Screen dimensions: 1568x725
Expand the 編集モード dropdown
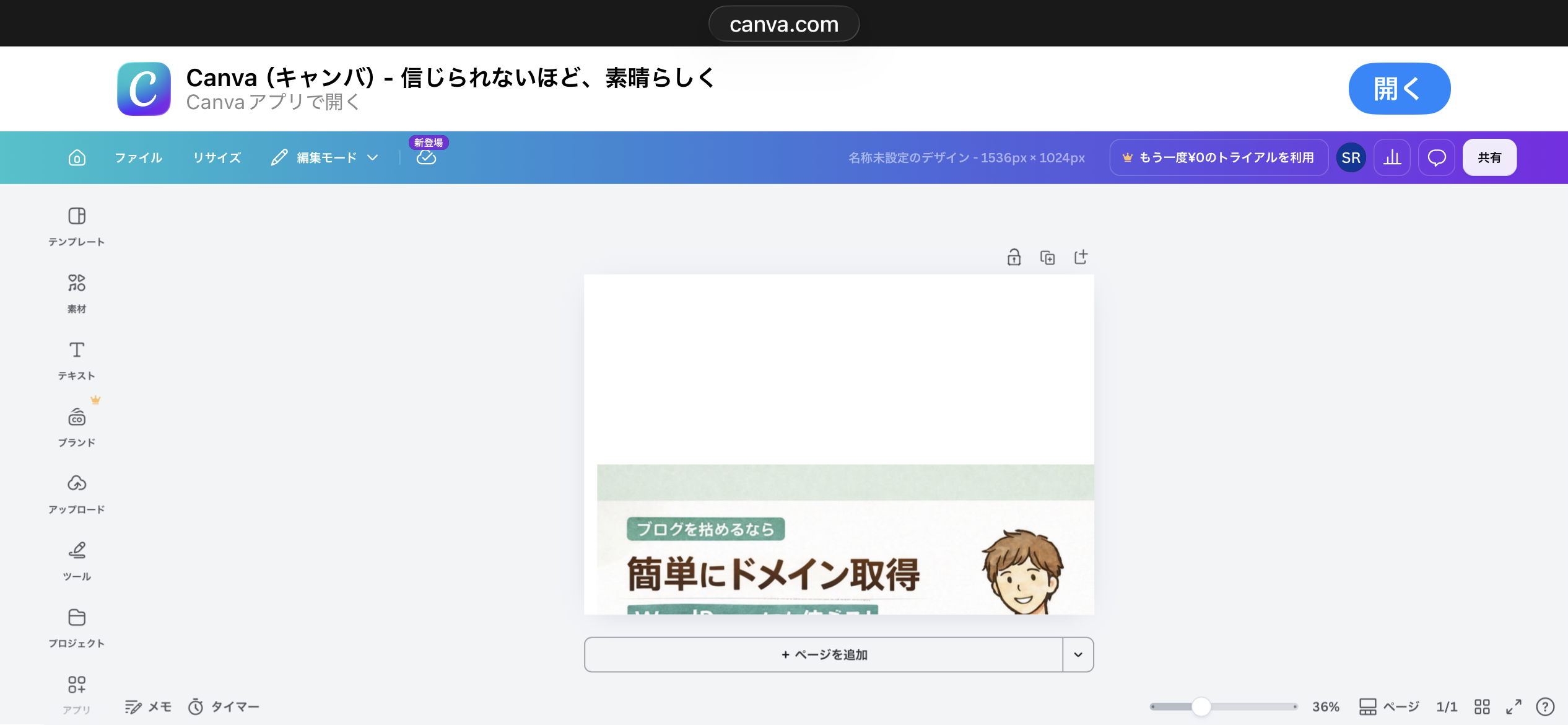tap(325, 157)
